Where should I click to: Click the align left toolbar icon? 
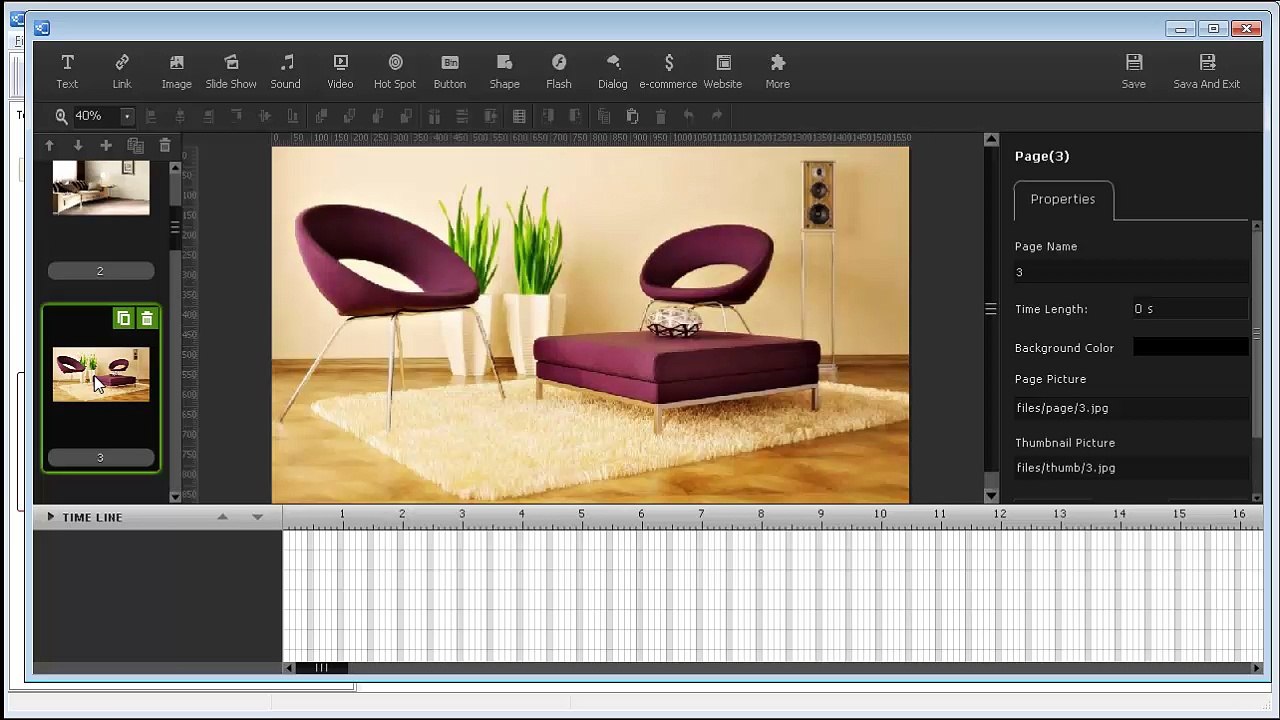point(152,116)
